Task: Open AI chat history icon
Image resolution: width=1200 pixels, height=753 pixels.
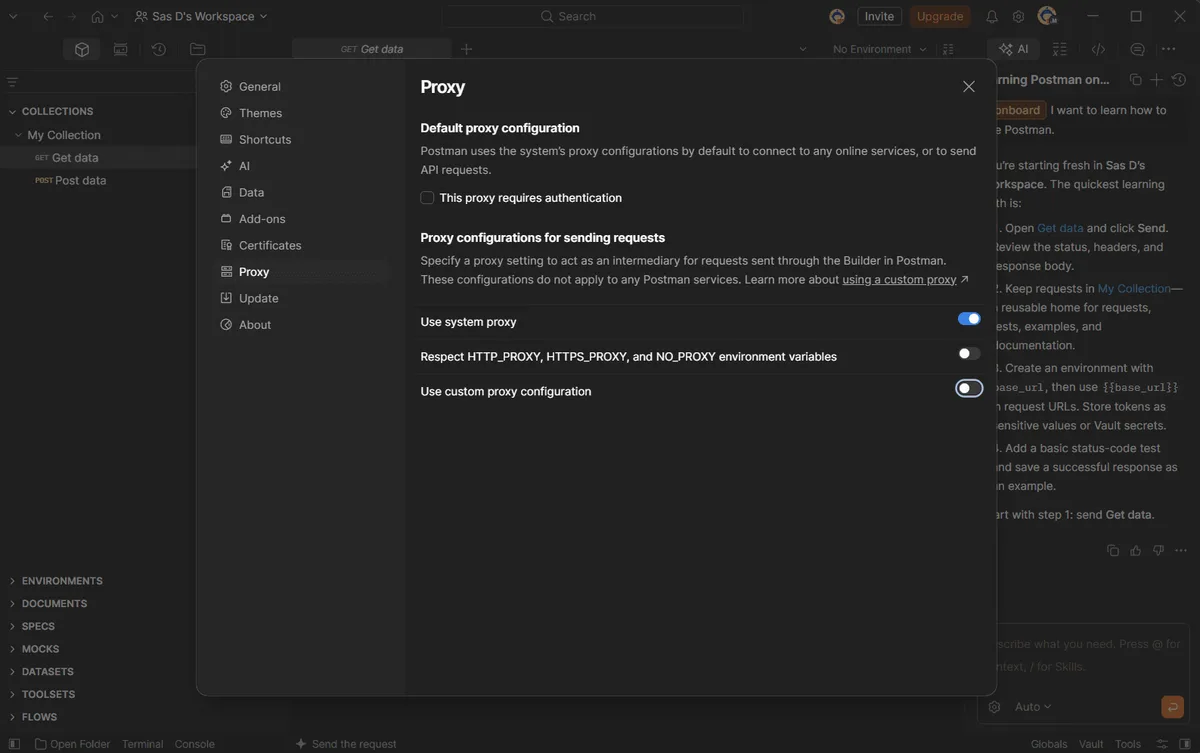Action: point(1179,80)
